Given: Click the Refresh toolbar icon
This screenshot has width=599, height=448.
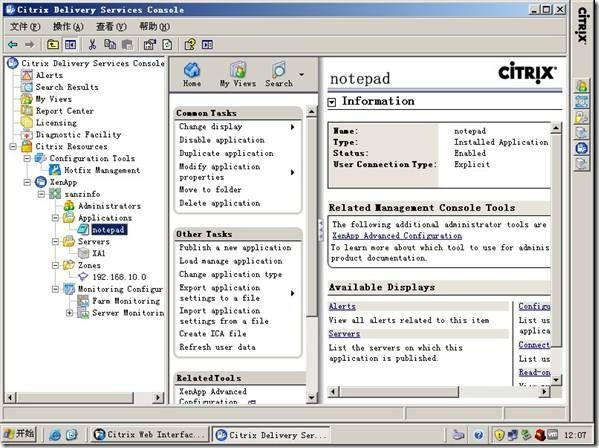Looking at the screenshot, I should (x=167, y=45).
